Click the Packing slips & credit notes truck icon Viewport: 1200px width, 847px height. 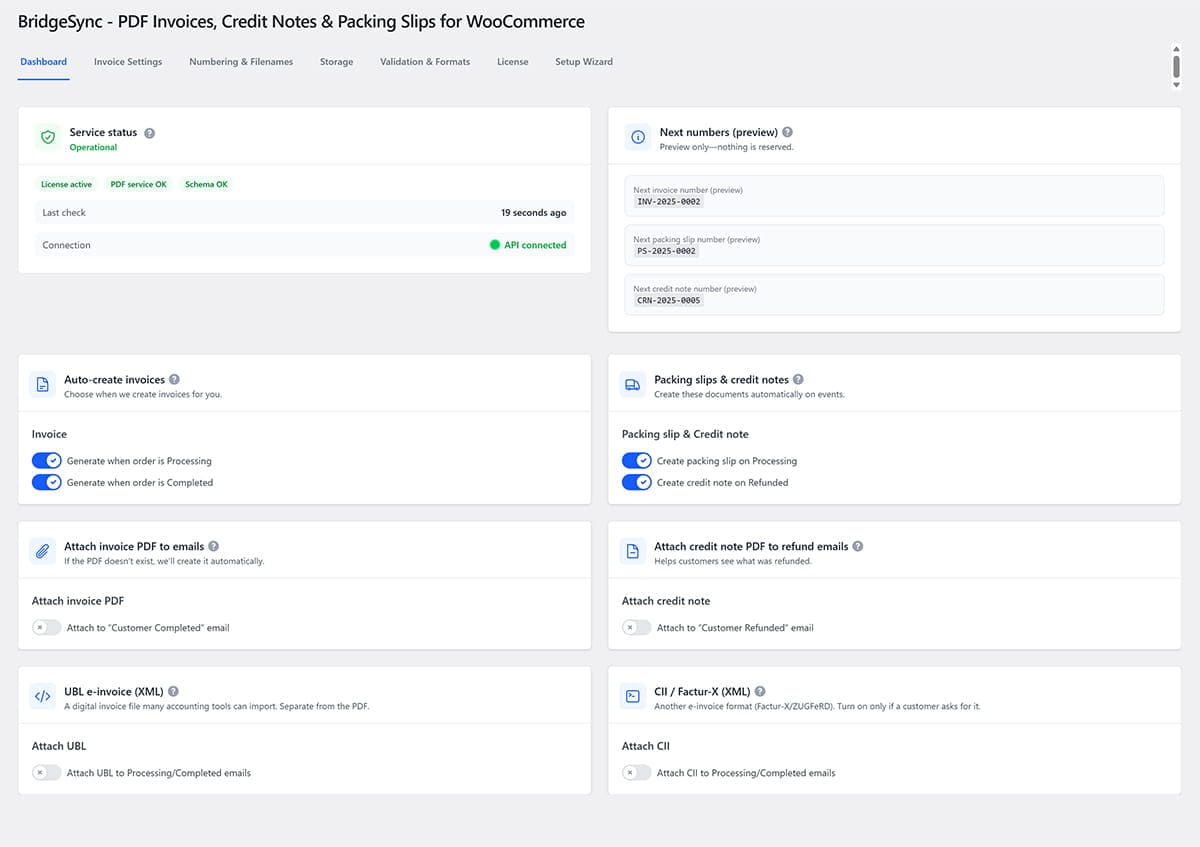630,386
